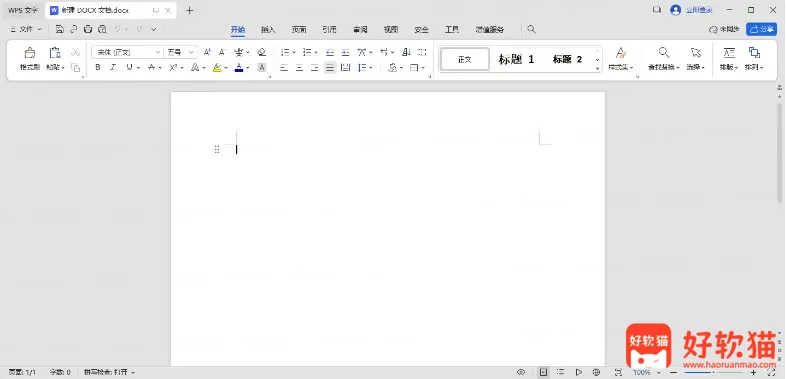Click the font color A with blue bar

pyautogui.click(x=239, y=67)
